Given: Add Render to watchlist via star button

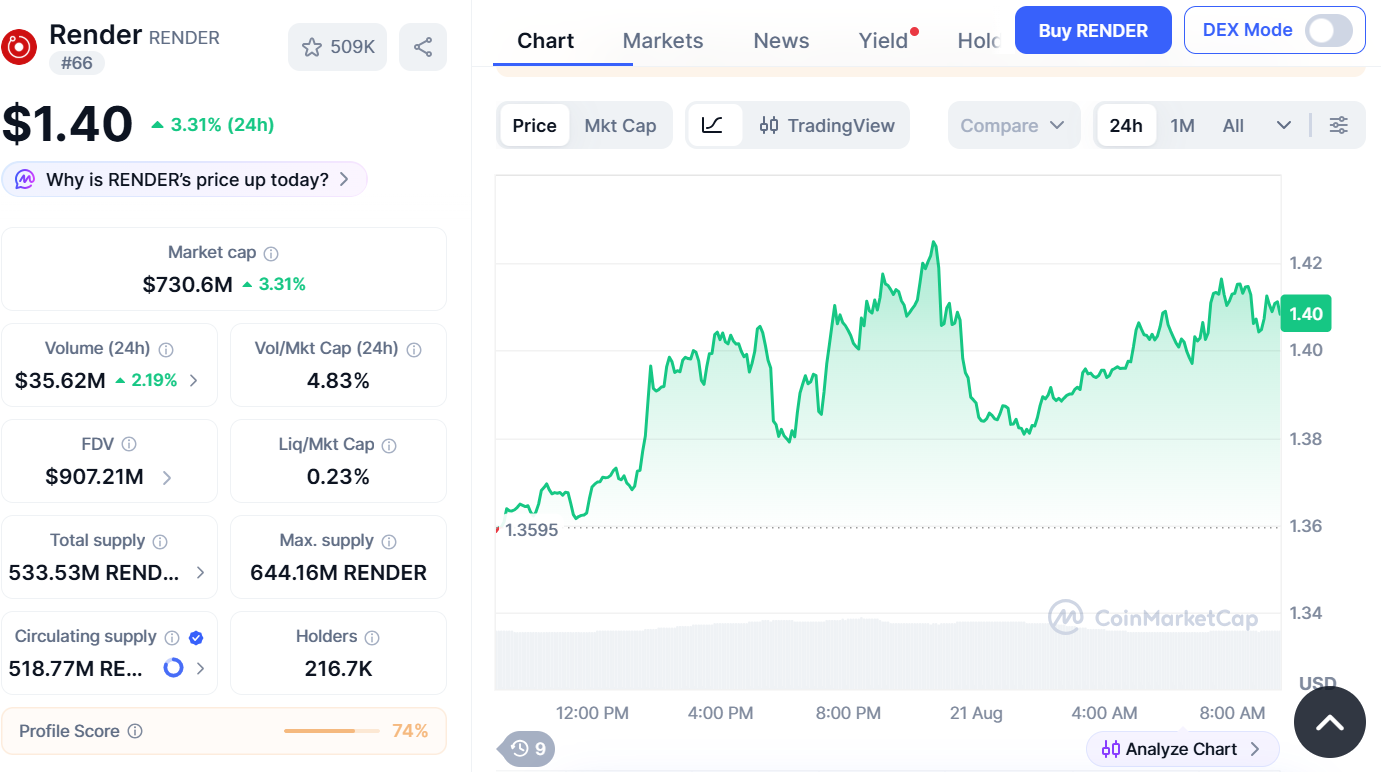Looking at the screenshot, I should click(337, 47).
